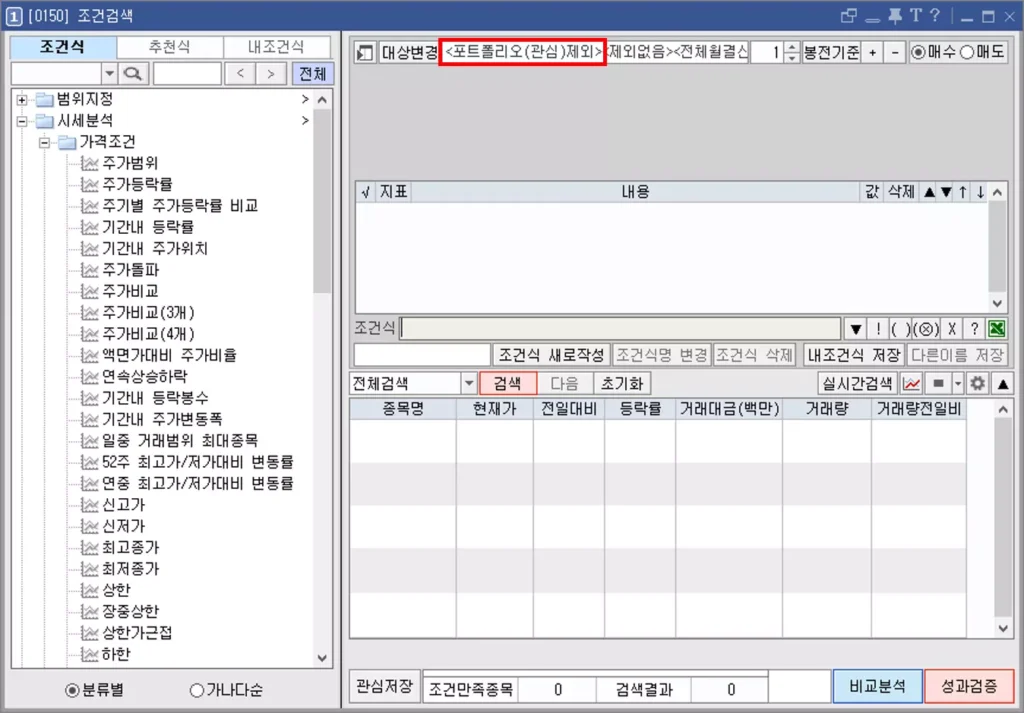Select the 매수 radio button
This screenshot has height=713, width=1024.
coord(918,52)
